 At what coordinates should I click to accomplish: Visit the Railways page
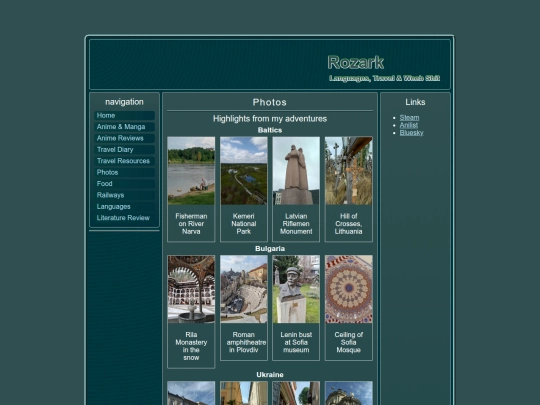point(124,195)
